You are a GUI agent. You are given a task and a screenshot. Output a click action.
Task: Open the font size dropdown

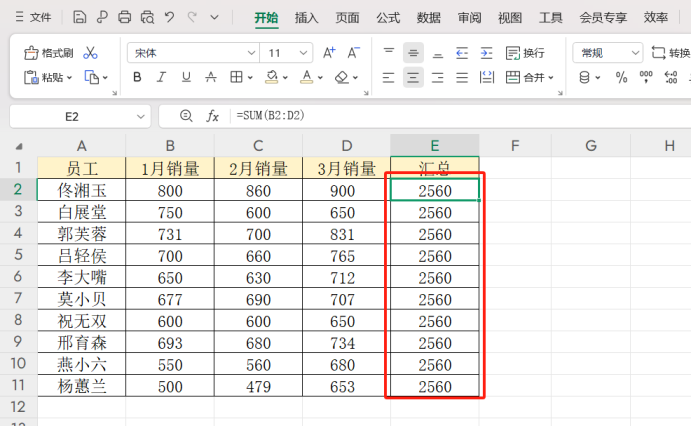[x=288, y=53]
